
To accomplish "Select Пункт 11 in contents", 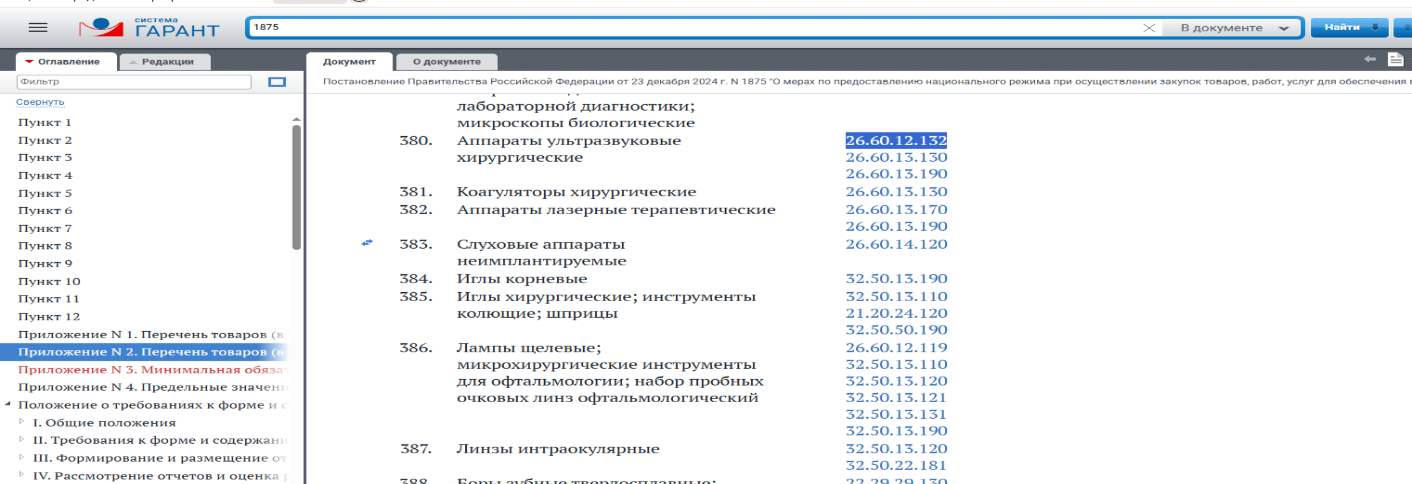I will click(49, 298).
